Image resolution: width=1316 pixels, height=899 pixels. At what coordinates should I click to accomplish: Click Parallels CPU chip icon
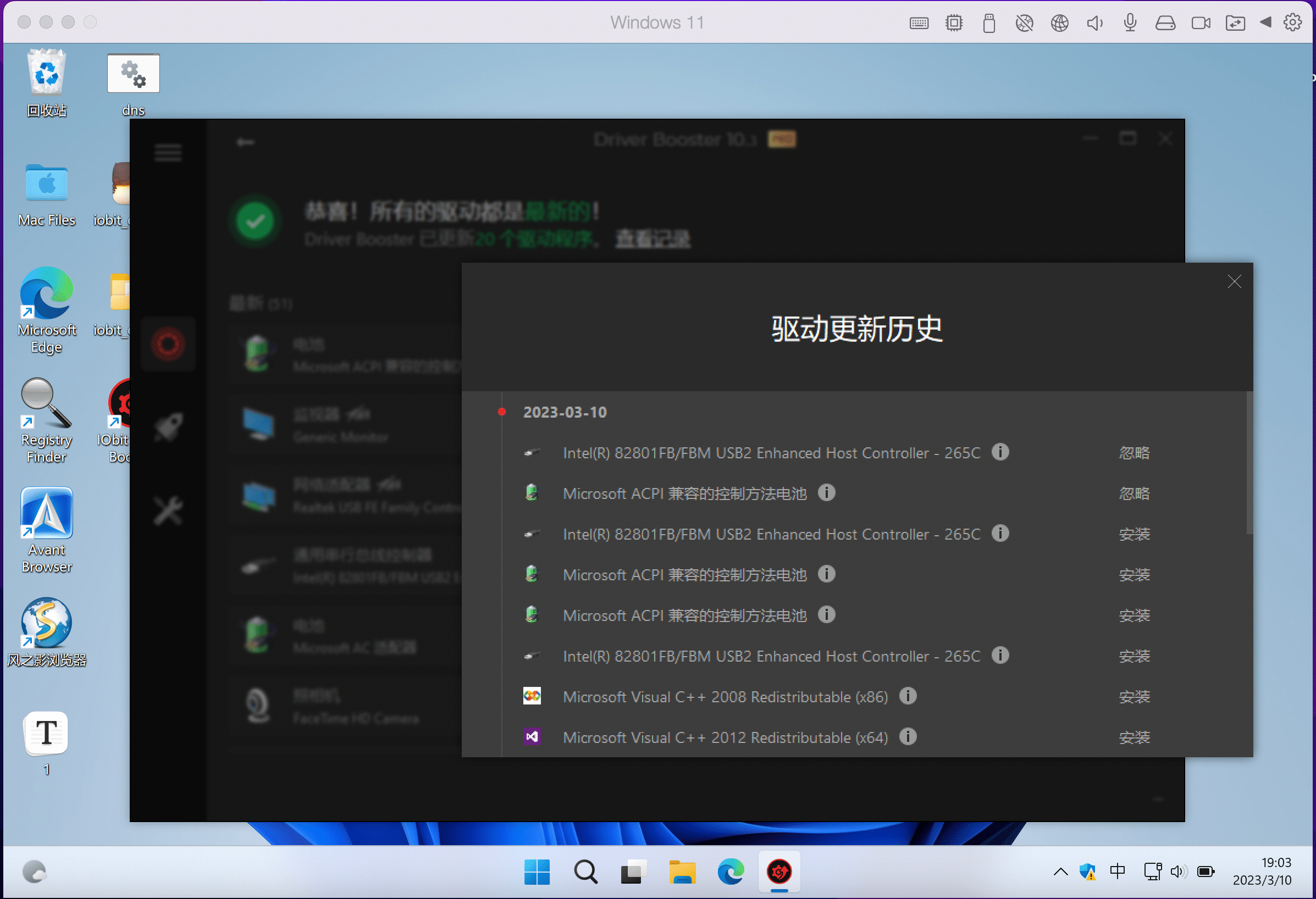coord(954,23)
